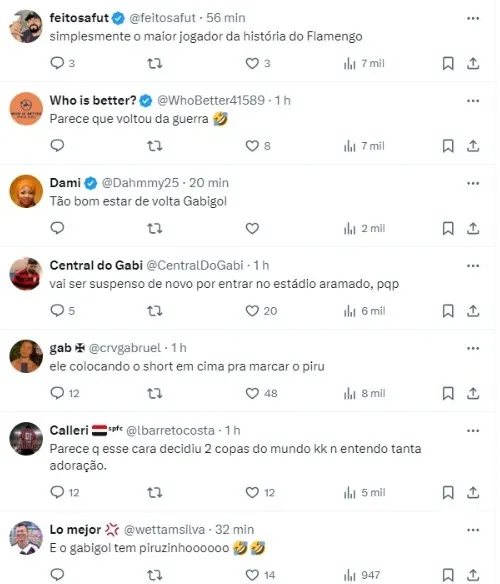
Task: Share the Who is better? tweet
Action: pos(473,146)
